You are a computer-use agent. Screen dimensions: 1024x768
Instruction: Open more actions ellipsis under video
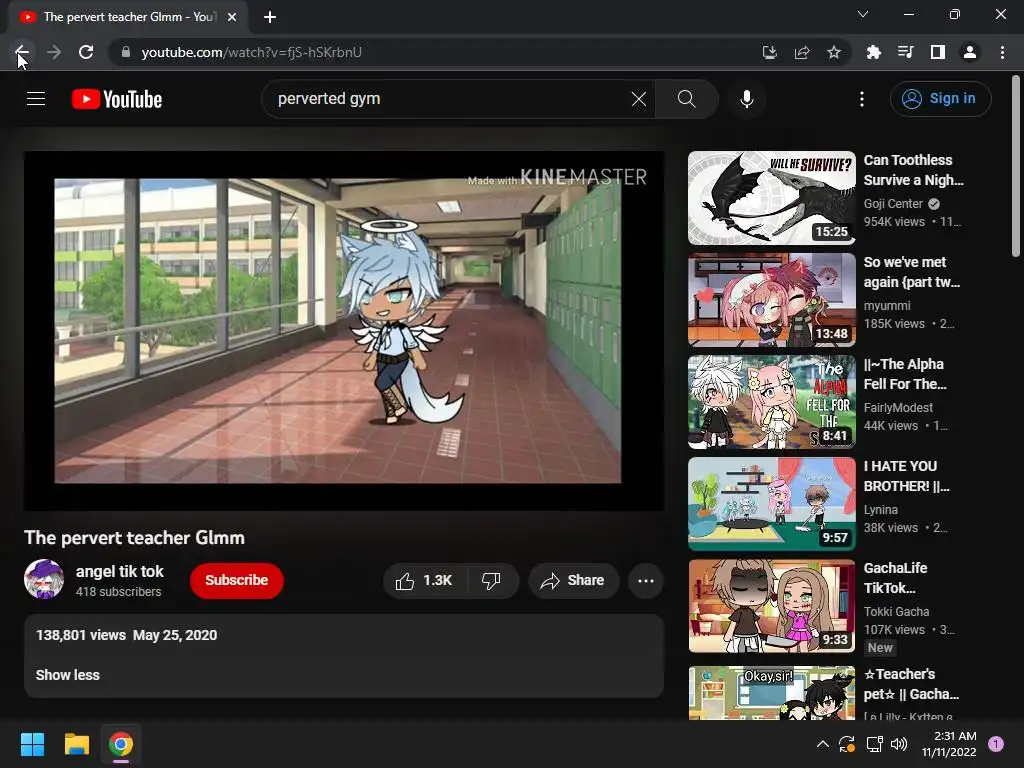click(x=646, y=581)
